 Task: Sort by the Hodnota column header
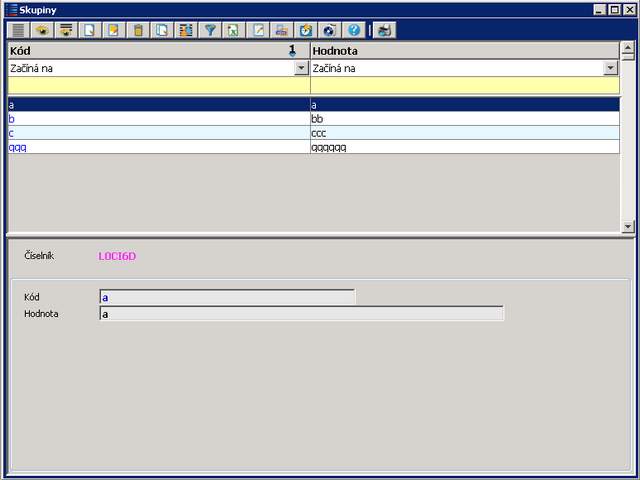click(x=460, y=50)
